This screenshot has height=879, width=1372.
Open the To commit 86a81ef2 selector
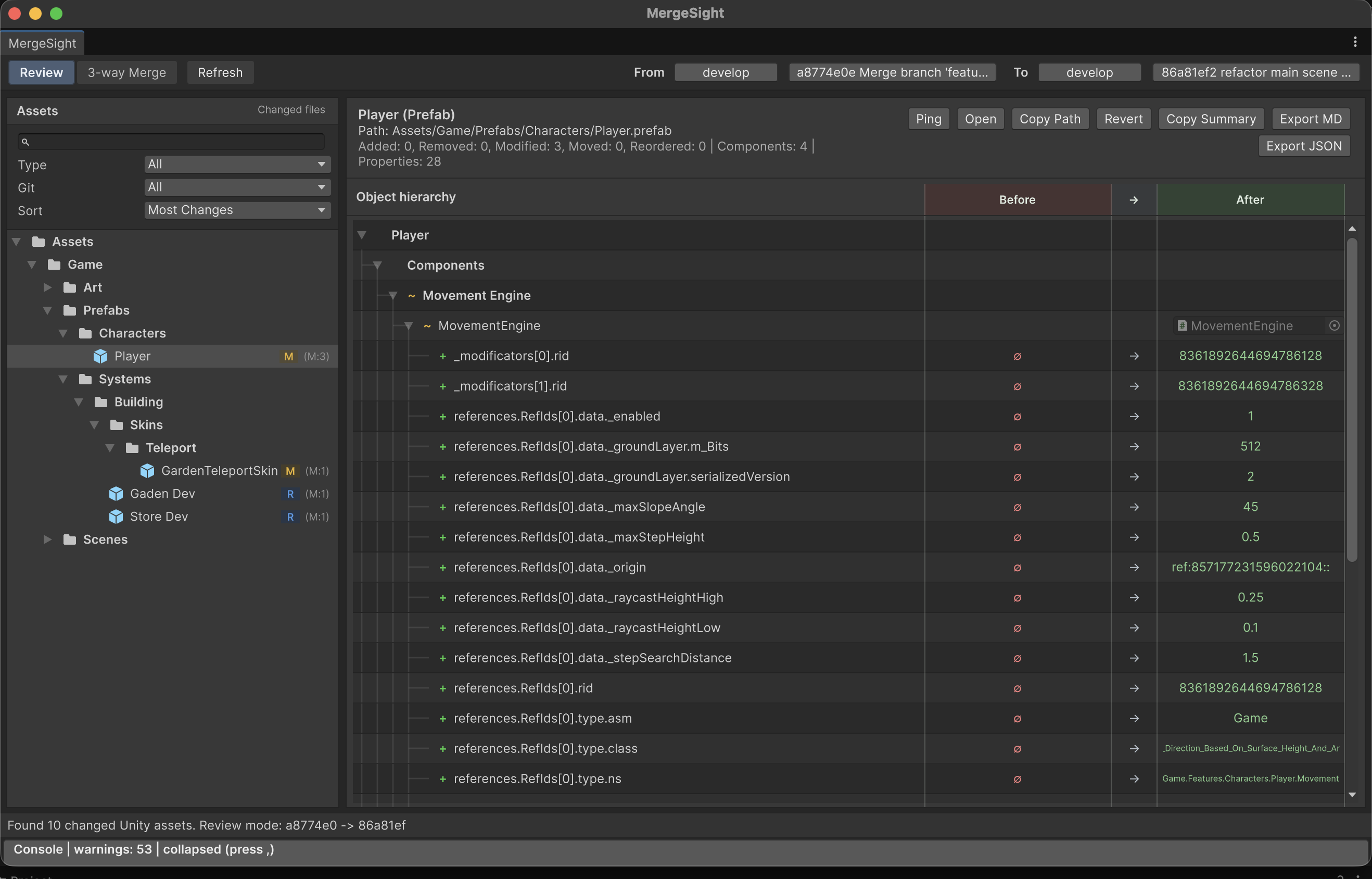coord(1255,72)
